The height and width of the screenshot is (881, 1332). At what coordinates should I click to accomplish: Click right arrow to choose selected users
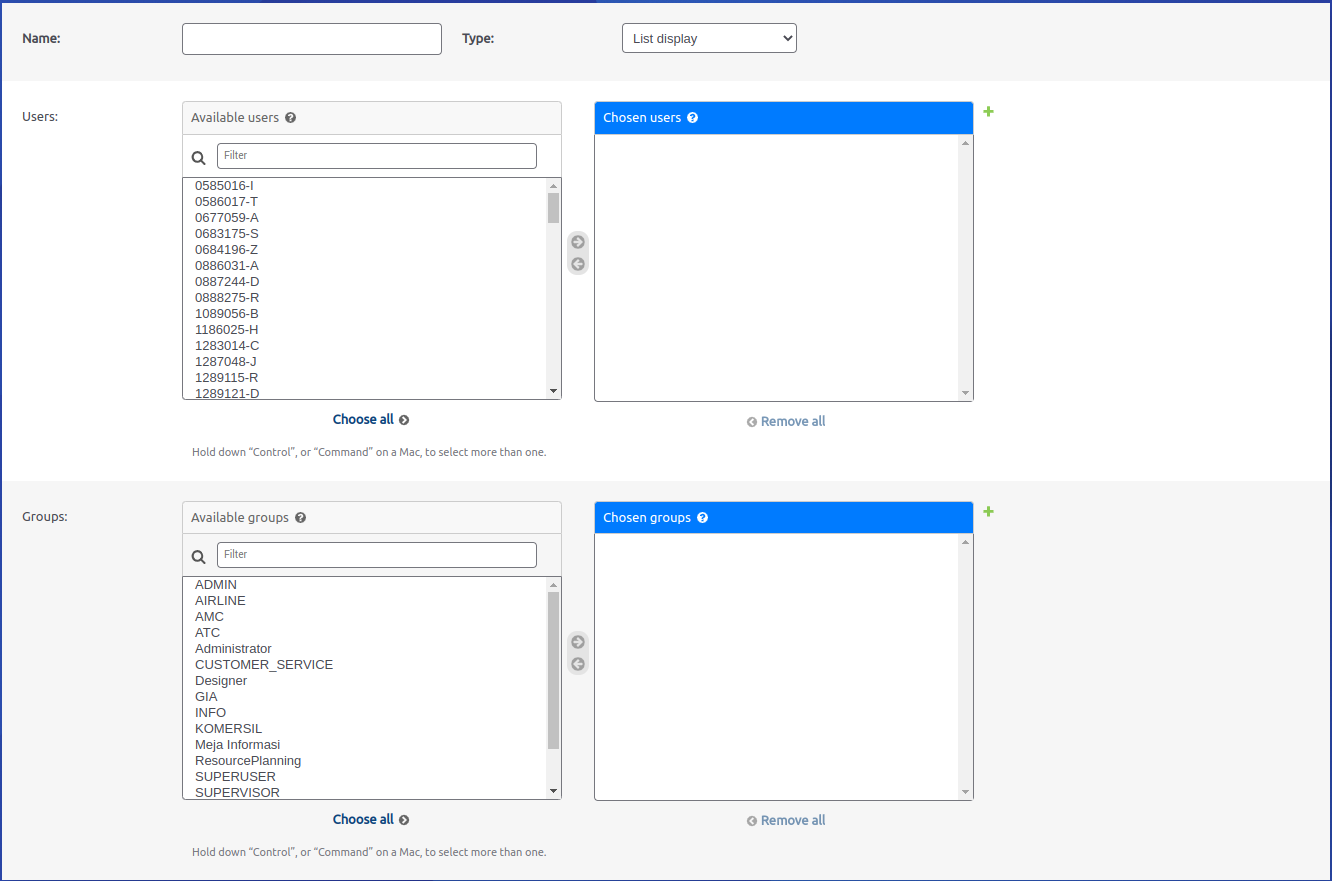[x=578, y=242]
